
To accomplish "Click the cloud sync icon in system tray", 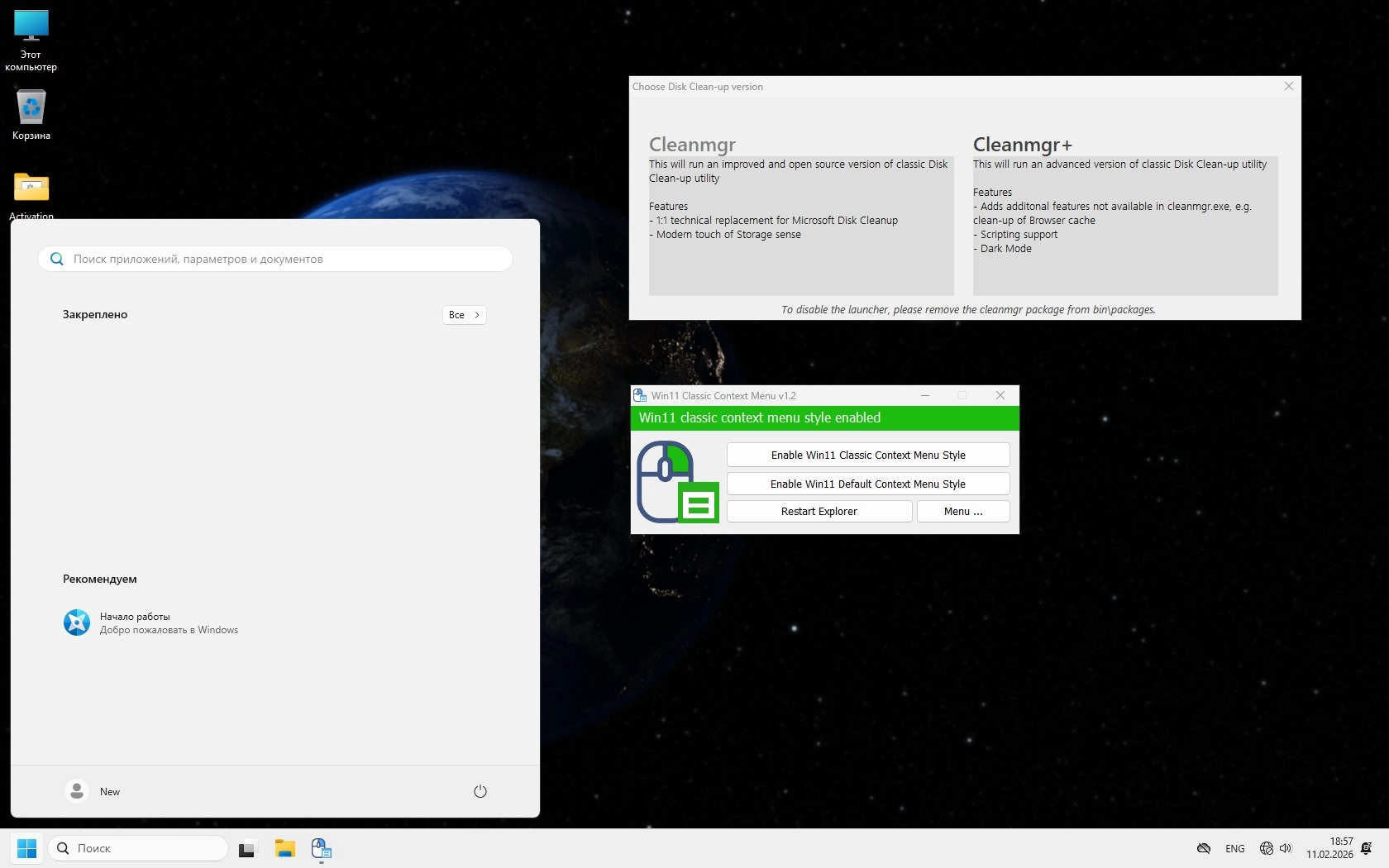I will click(x=1204, y=848).
